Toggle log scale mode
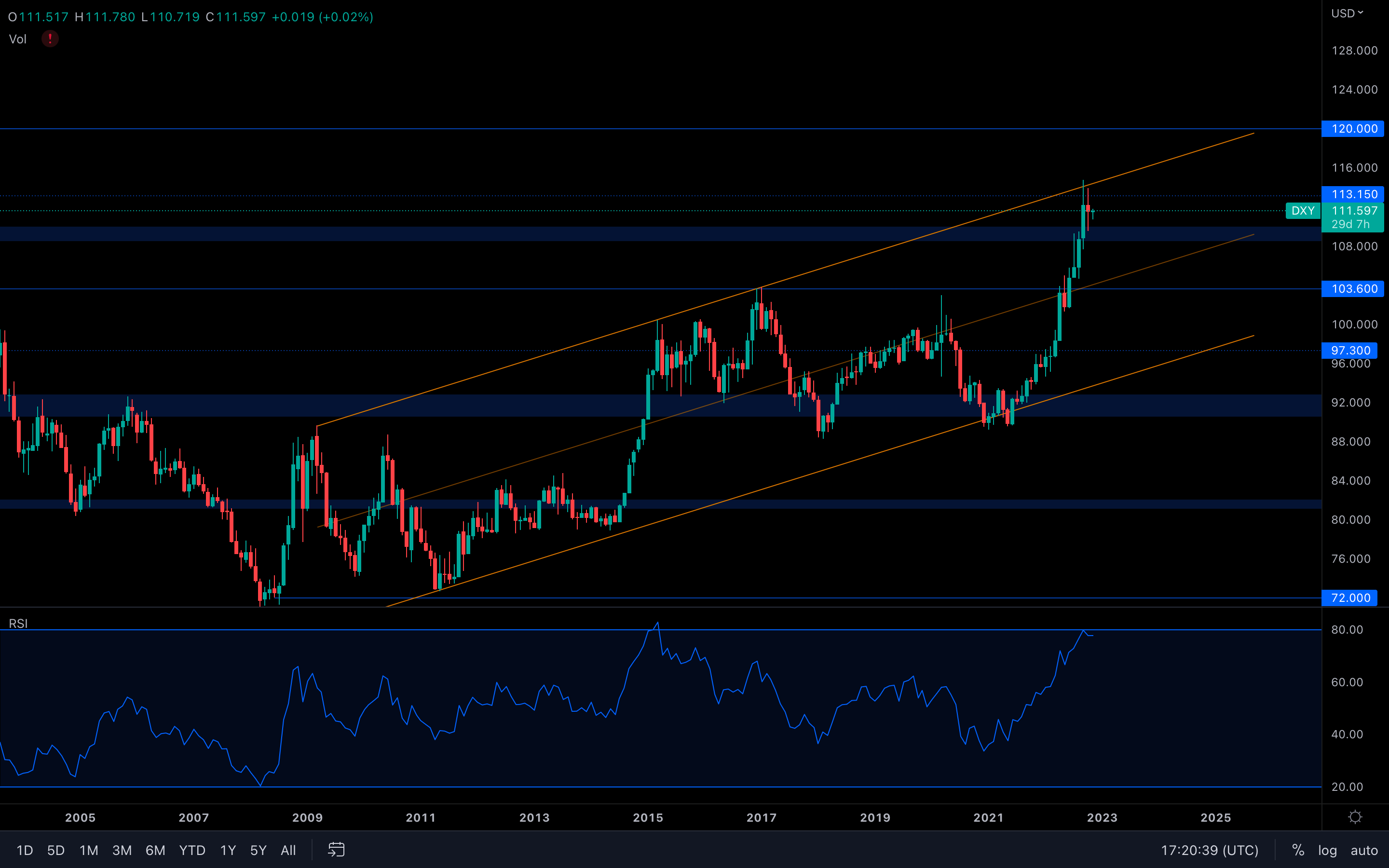Image resolution: width=1389 pixels, height=868 pixels. 1327,850
